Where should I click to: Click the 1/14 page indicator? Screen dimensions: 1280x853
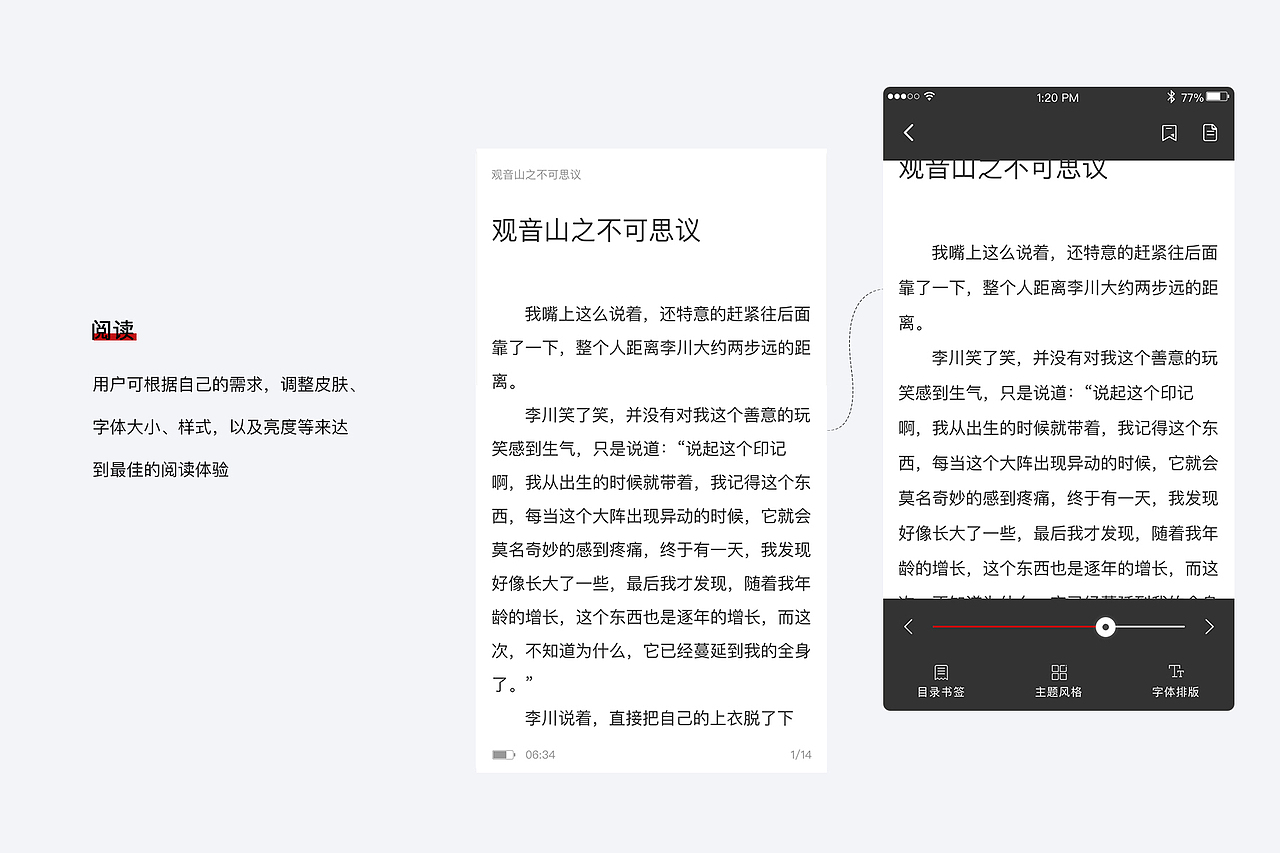pyautogui.click(x=801, y=755)
